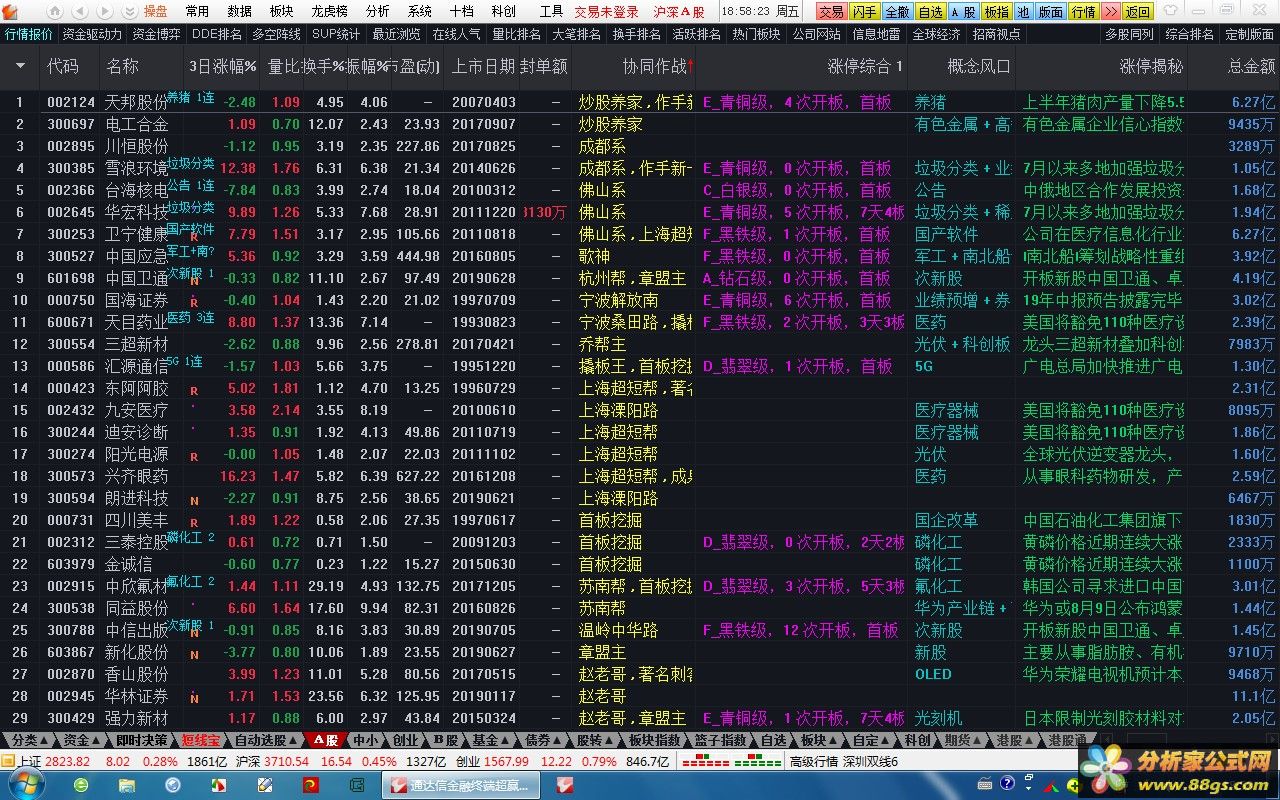The image size is (1280, 800).
Task: Sort by 上市日期 column header
Action: tap(483, 67)
